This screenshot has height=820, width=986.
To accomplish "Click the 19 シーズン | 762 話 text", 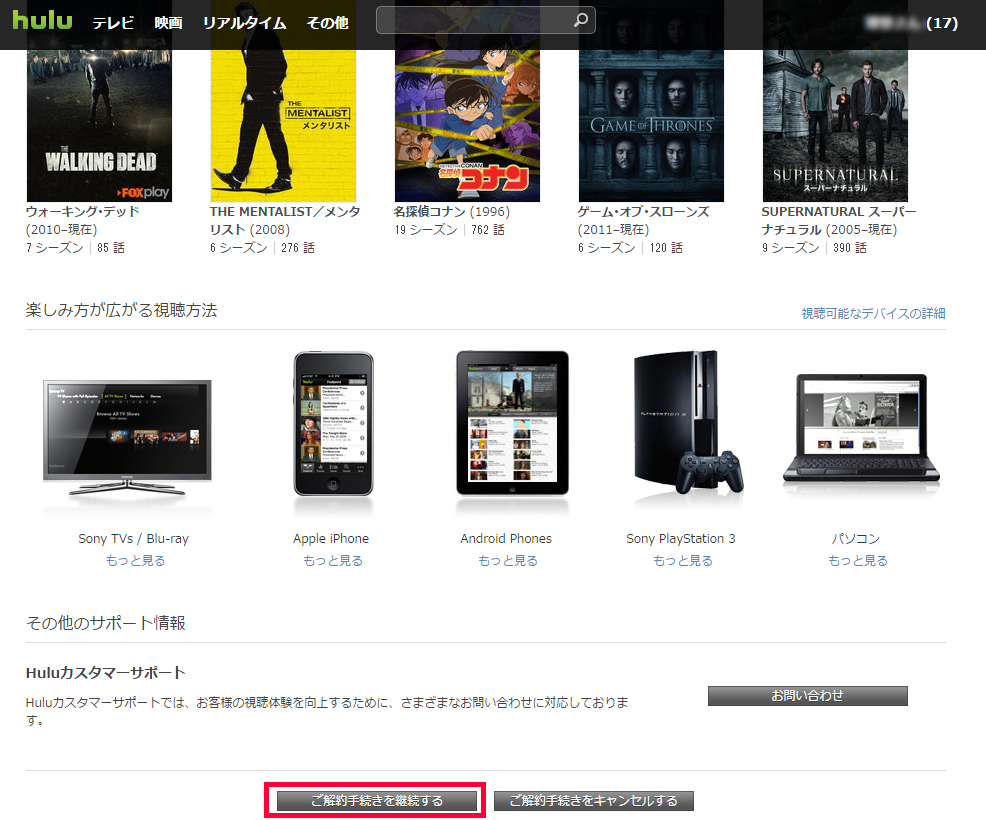I will coord(450,230).
